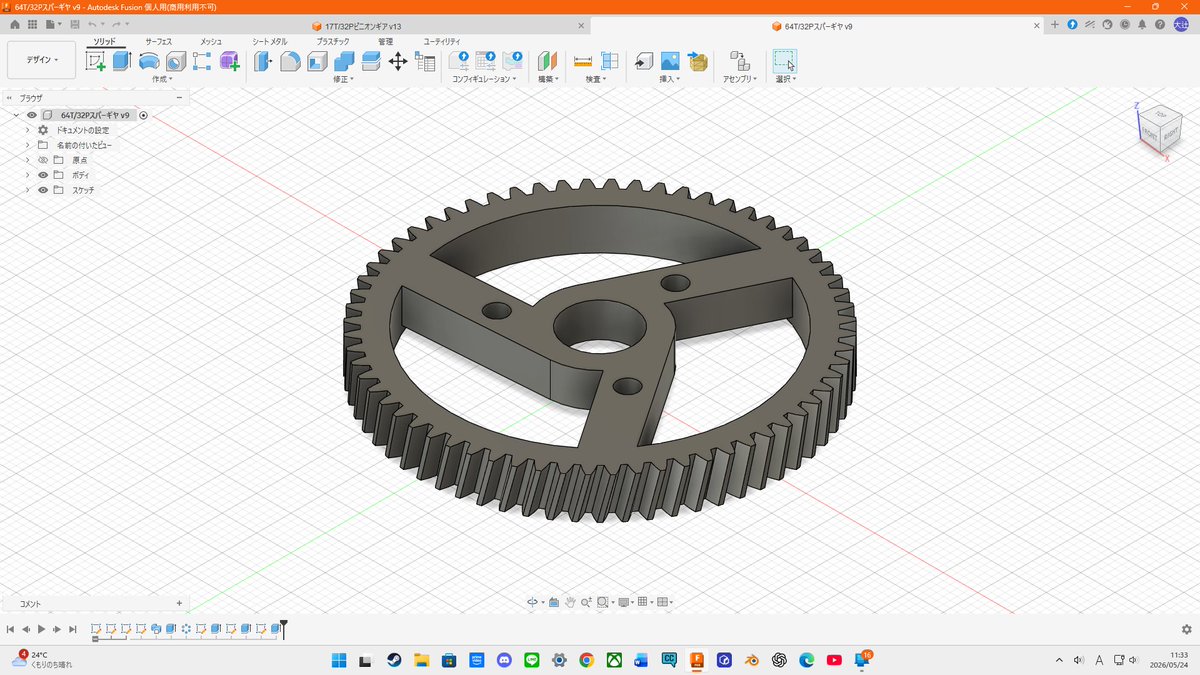Switch to the シートメタル tab

click(270, 41)
